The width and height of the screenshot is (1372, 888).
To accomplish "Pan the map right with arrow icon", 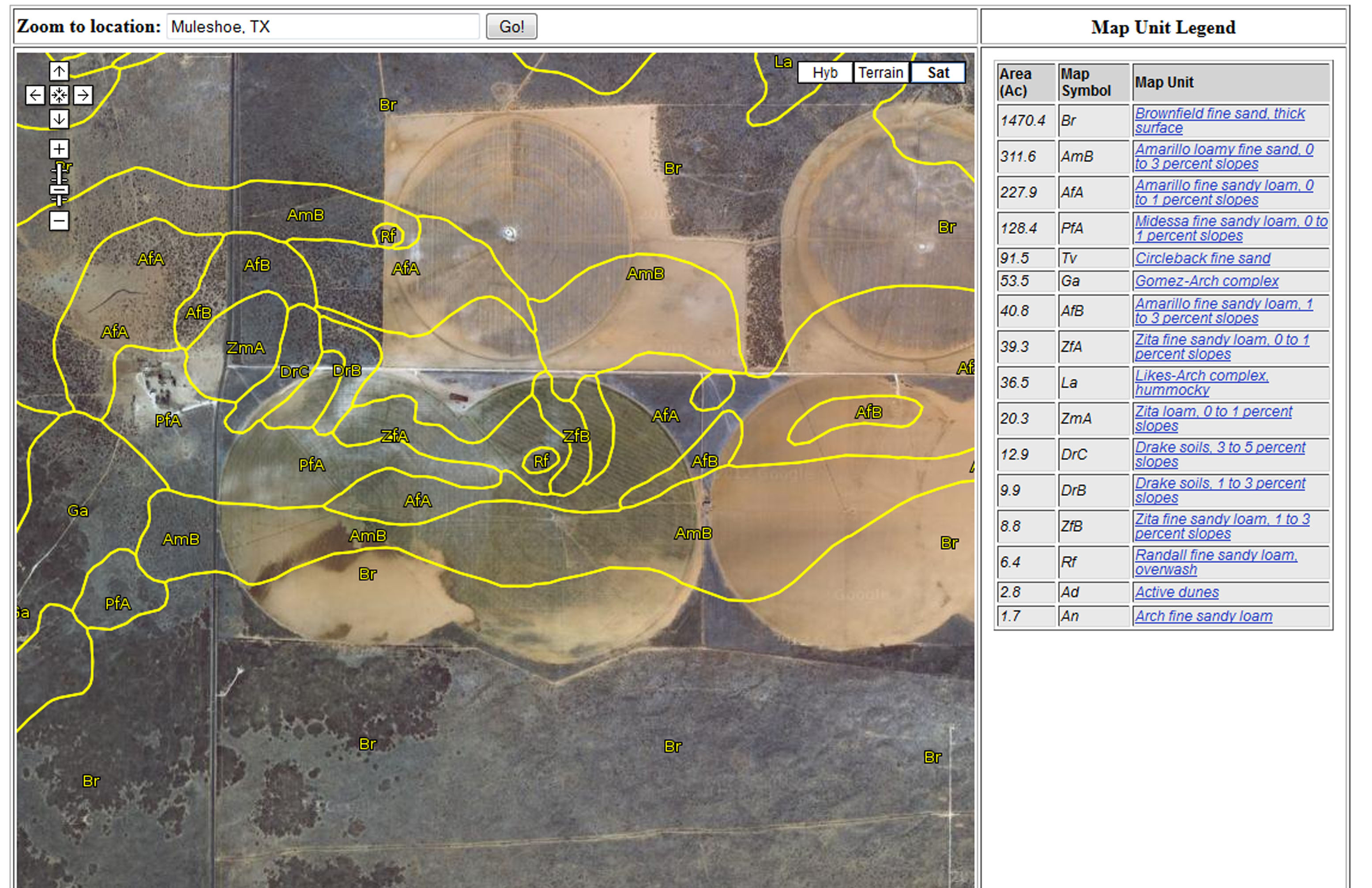I will click(x=83, y=95).
